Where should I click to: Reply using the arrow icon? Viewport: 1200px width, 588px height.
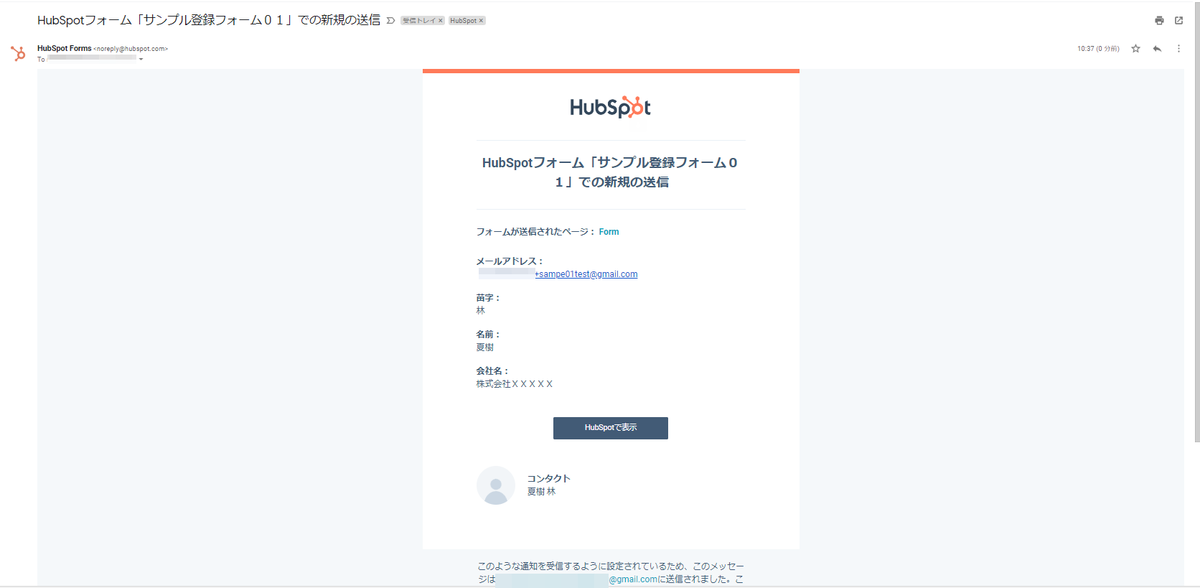click(x=1157, y=48)
